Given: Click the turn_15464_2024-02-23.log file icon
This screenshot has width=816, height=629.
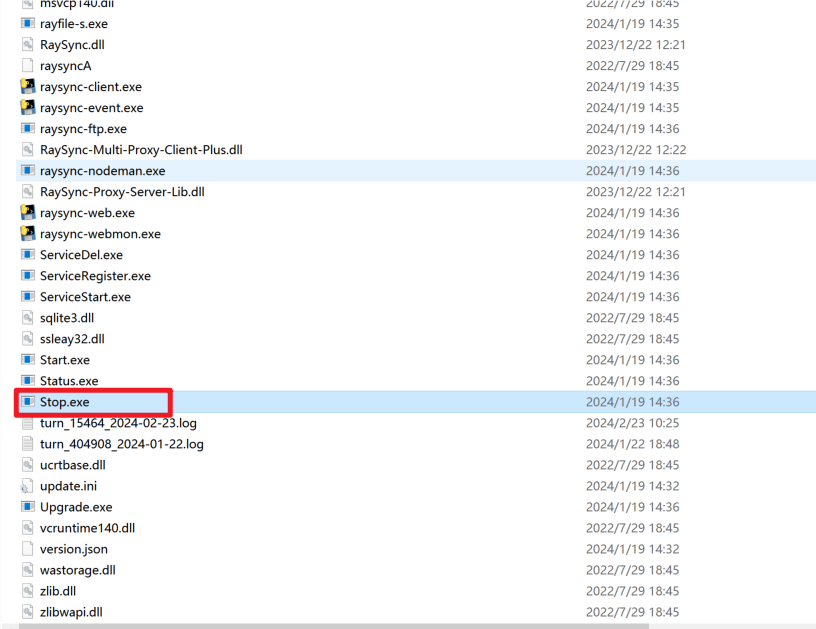Looking at the screenshot, I should click(28, 423).
